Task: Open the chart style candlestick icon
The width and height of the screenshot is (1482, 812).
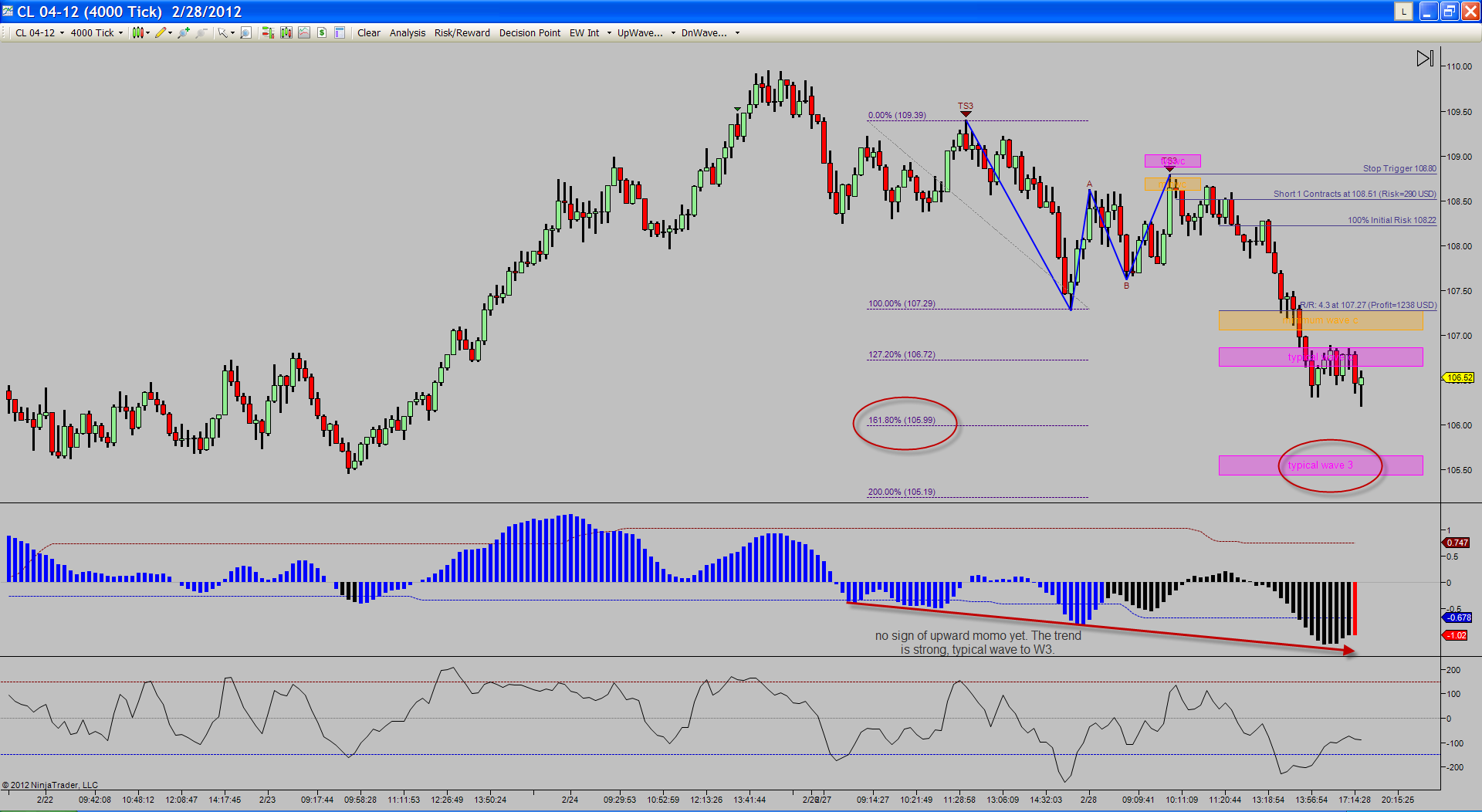Action: tap(137, 32)
